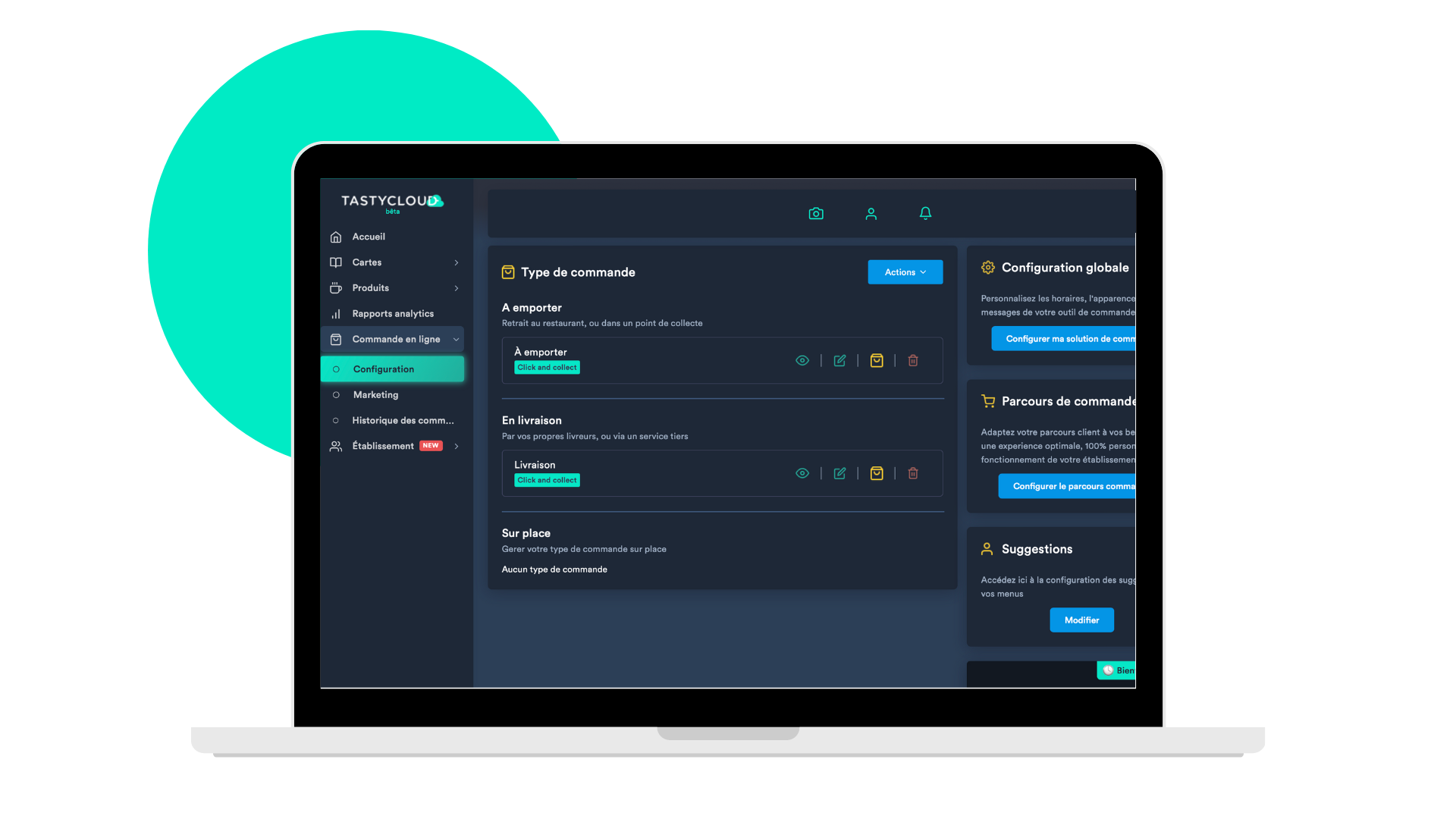
Task: Select Marketing from the sidebar menu
Action: 376,394
